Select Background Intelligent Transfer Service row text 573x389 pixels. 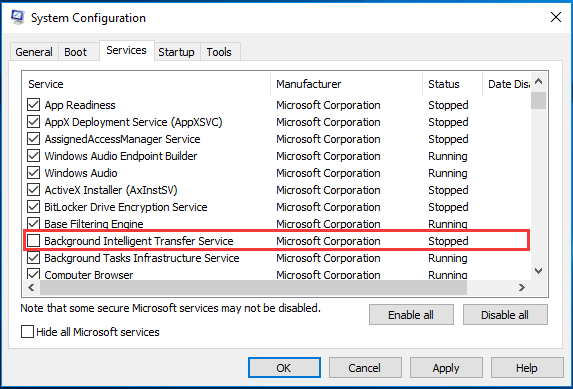pos(139,241)
